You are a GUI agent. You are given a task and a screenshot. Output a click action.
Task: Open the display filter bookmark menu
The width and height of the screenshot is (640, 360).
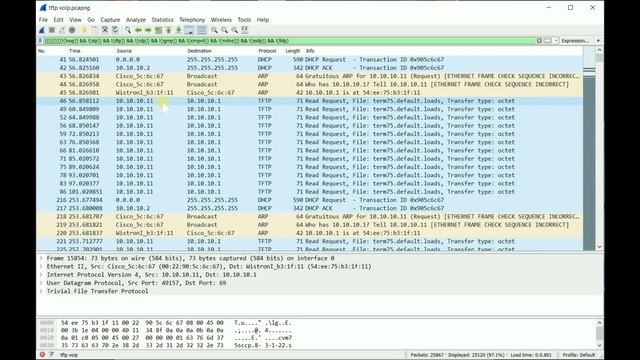pos(40,41)
